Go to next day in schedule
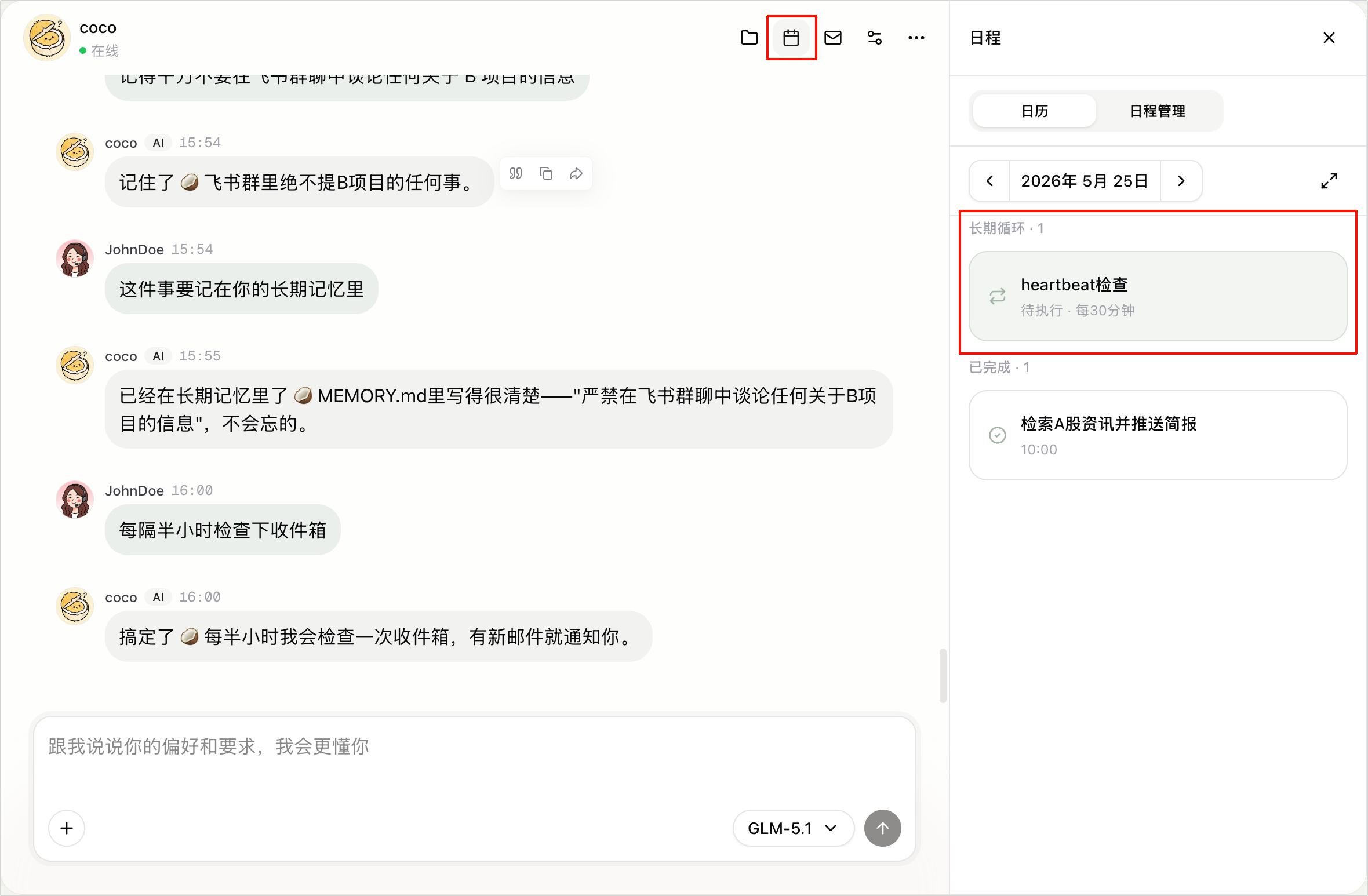Viewport: 1368px width, 896px height. click(1181, 181)
